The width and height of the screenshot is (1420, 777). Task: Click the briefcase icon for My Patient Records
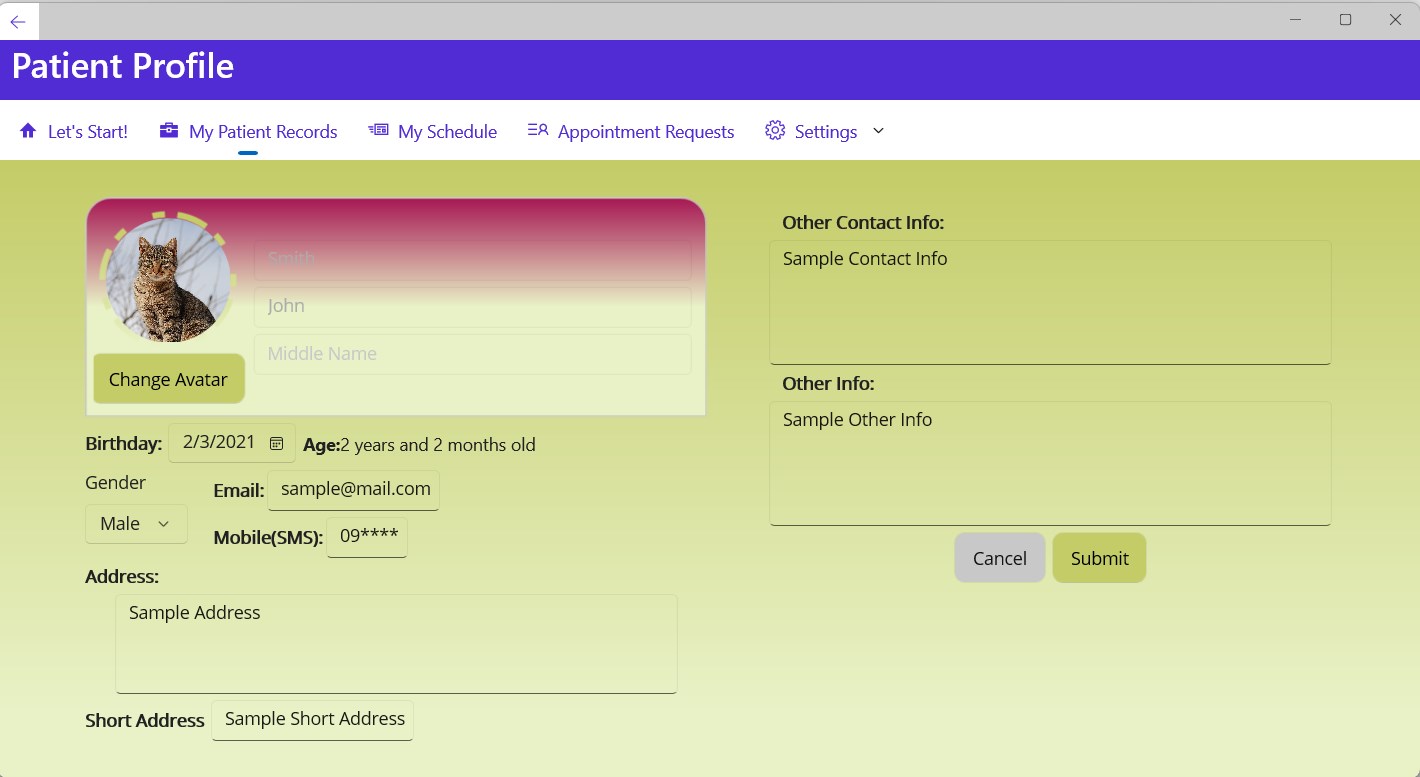166,129
